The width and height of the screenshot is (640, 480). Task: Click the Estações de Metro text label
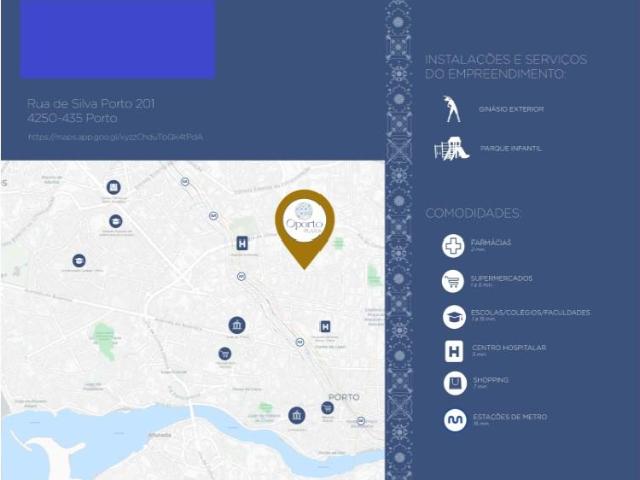[510, 417]
